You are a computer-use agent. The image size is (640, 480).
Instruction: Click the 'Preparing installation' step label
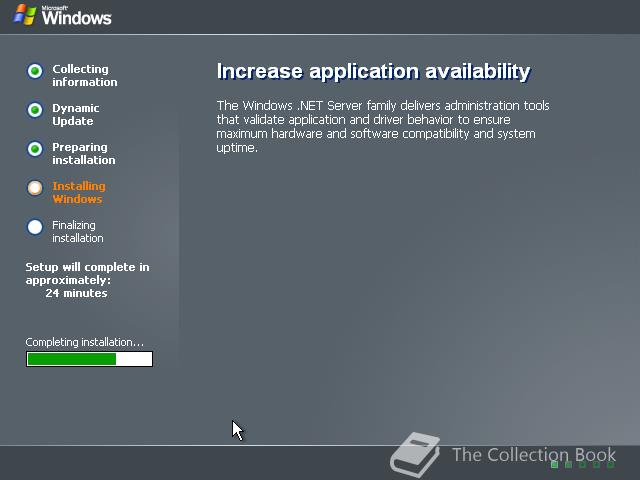point(84,153)
